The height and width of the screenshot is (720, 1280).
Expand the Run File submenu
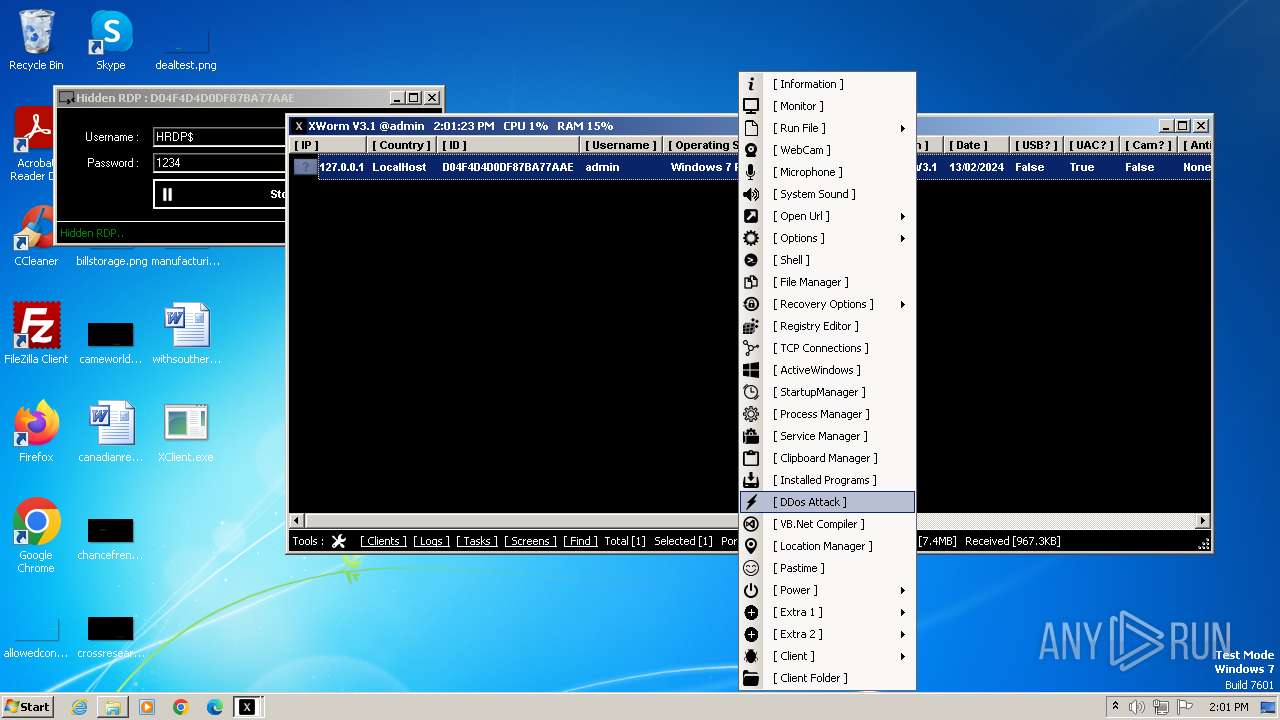coord(902,128)
